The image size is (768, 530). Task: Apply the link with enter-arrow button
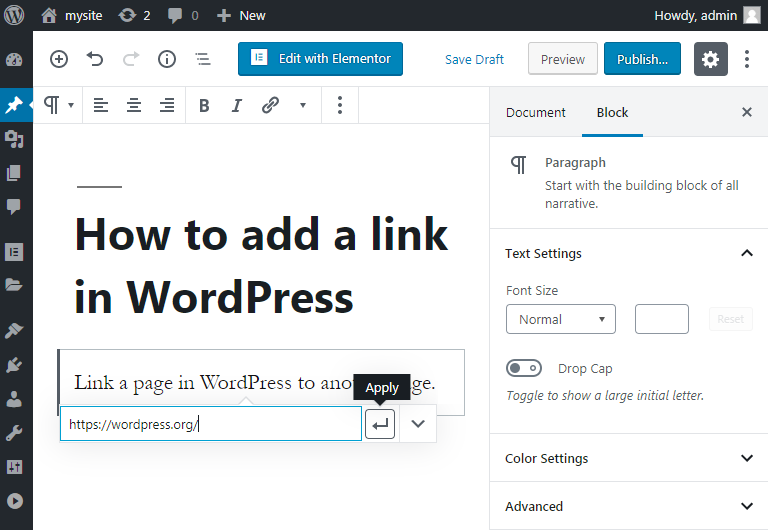tap(380, 424)
